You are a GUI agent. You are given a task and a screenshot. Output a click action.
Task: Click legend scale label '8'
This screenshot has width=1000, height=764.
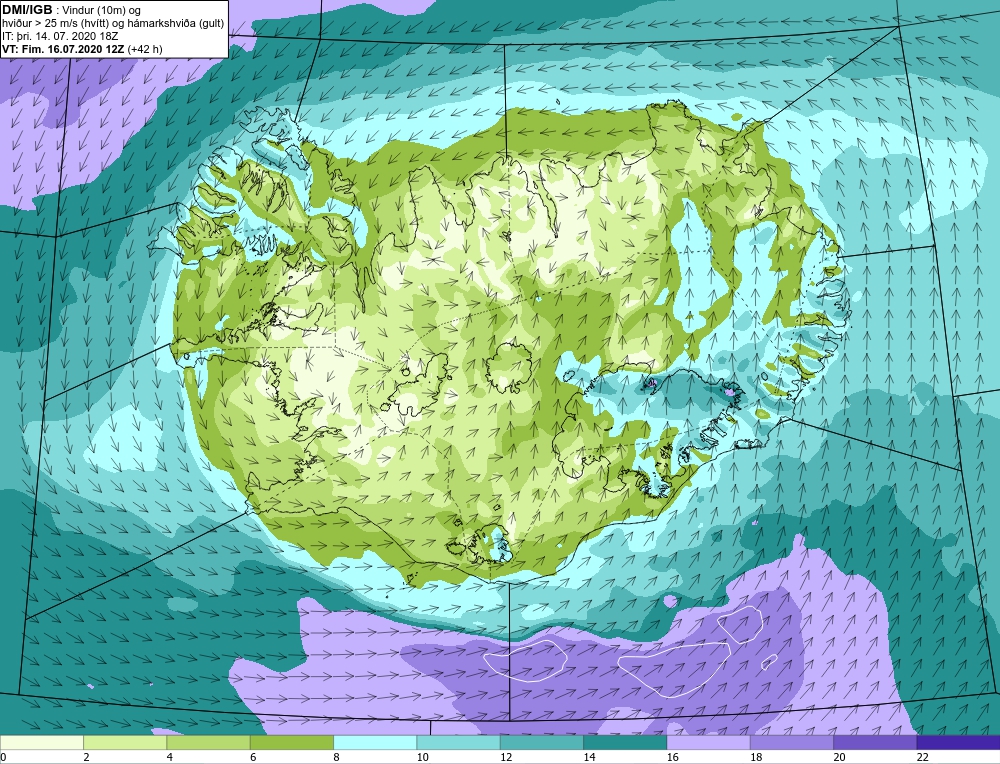pos(336,757)
